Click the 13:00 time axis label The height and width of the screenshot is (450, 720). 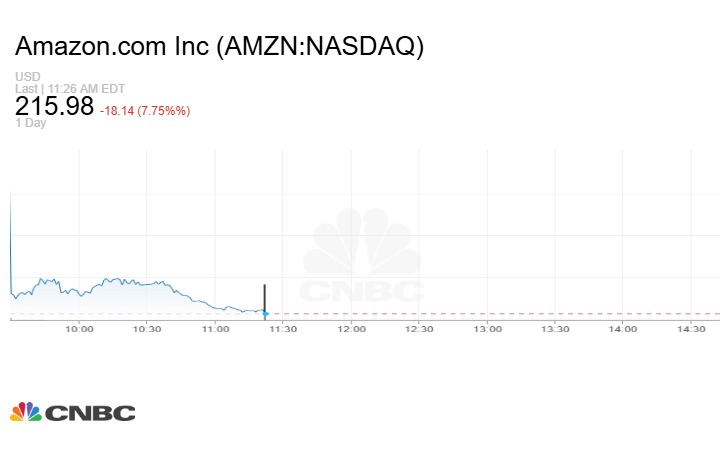(487, 328)
